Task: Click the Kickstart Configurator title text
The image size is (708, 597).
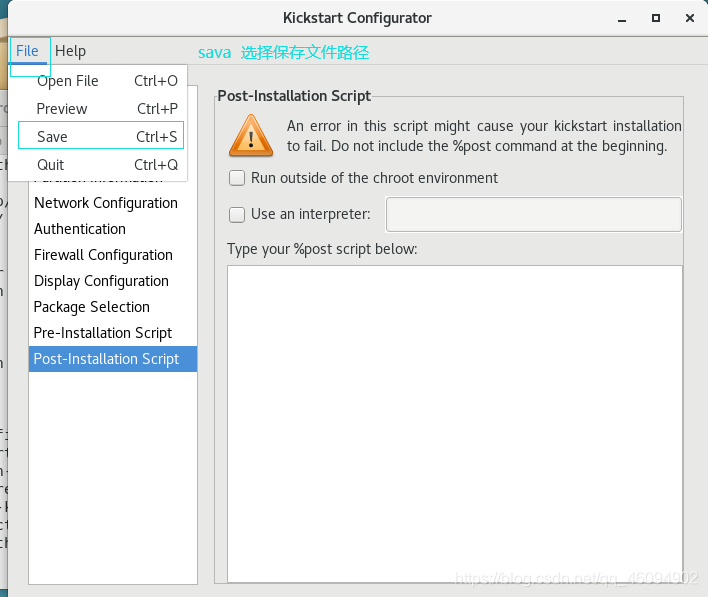Action: click(x=357, y=18)
